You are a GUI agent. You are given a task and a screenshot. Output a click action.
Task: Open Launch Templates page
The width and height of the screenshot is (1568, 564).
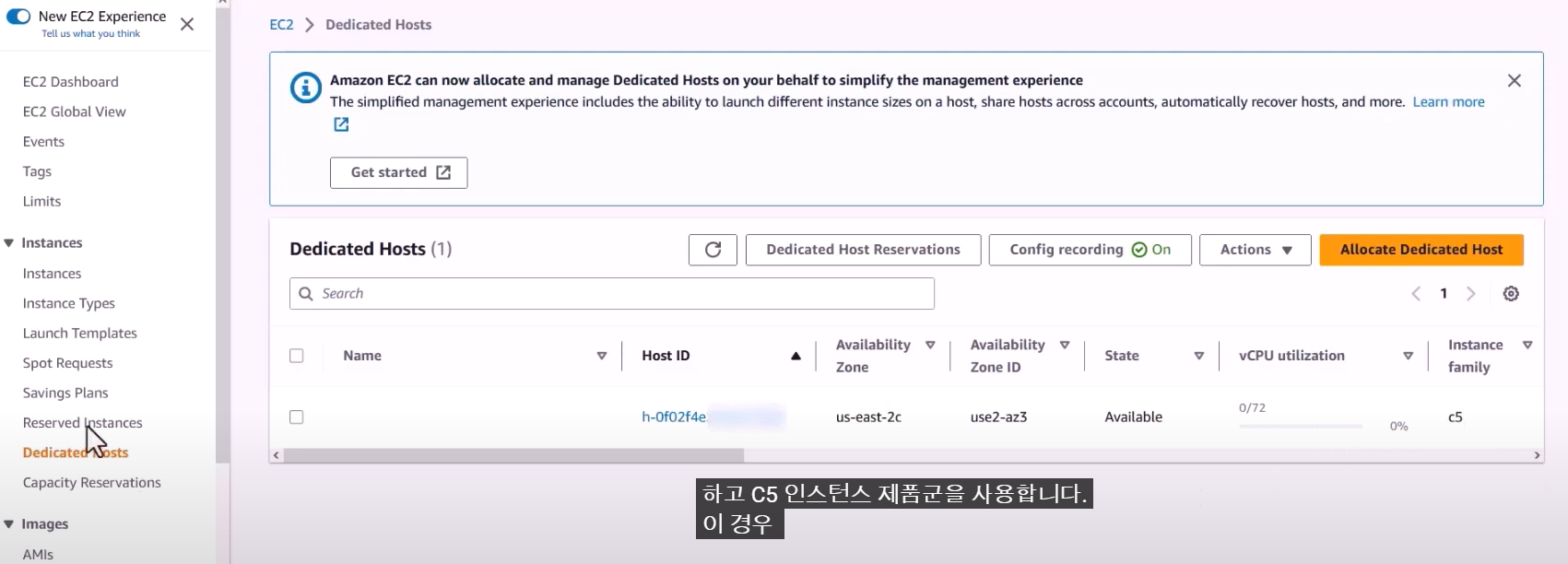pos(80,334)
